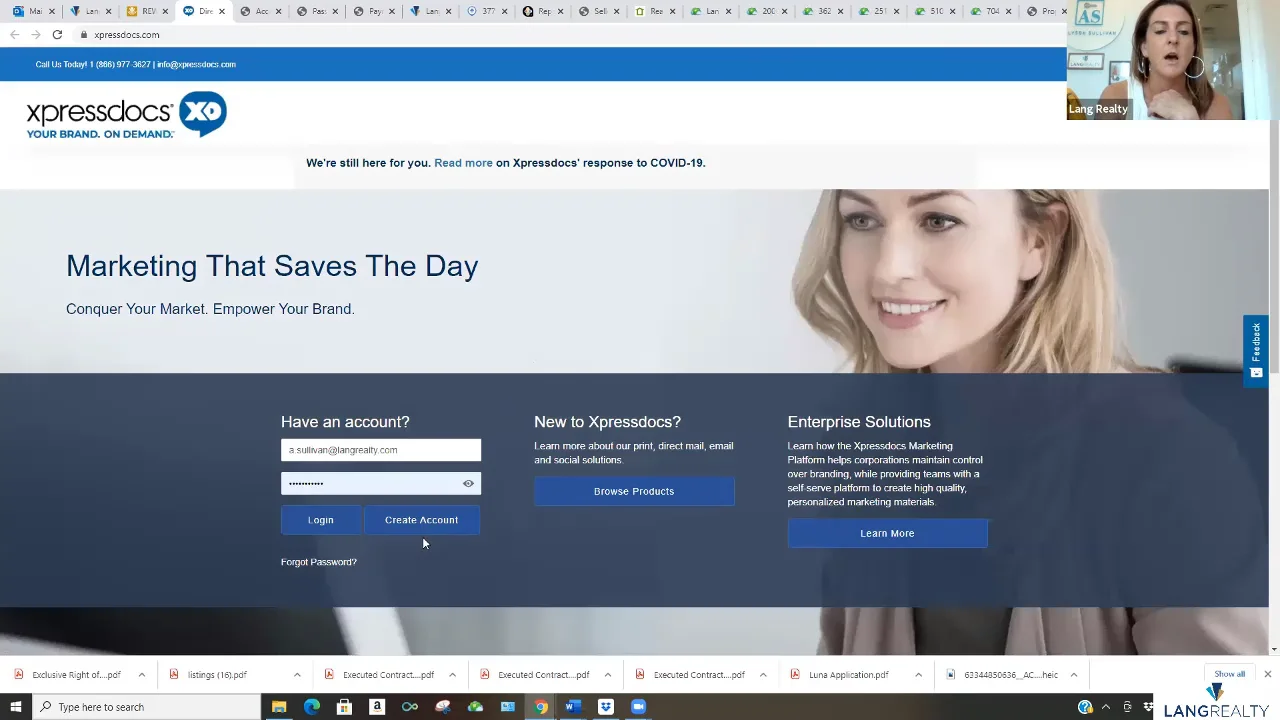Switch to Google Chrome in the taskbar
1280x720 pixels.
[540, 707]
